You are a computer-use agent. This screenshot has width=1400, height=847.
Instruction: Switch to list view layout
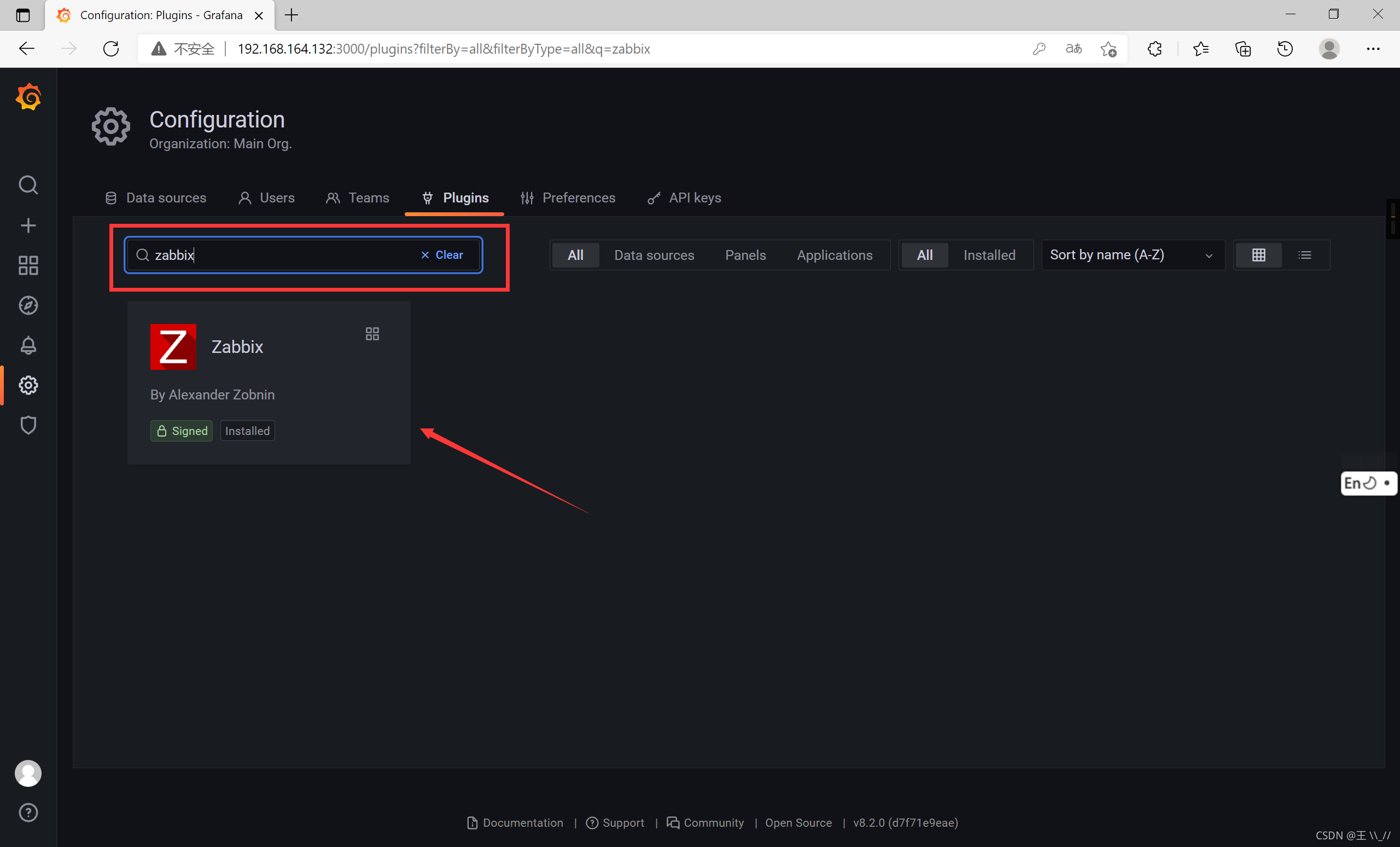coord(1304,255)
